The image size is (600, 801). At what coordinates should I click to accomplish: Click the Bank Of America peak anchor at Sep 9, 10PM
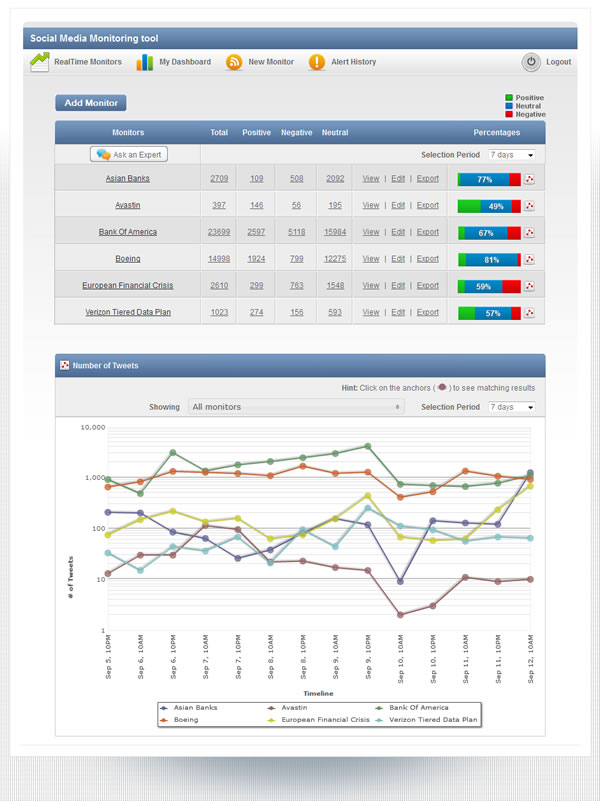(x=368, y=446)
